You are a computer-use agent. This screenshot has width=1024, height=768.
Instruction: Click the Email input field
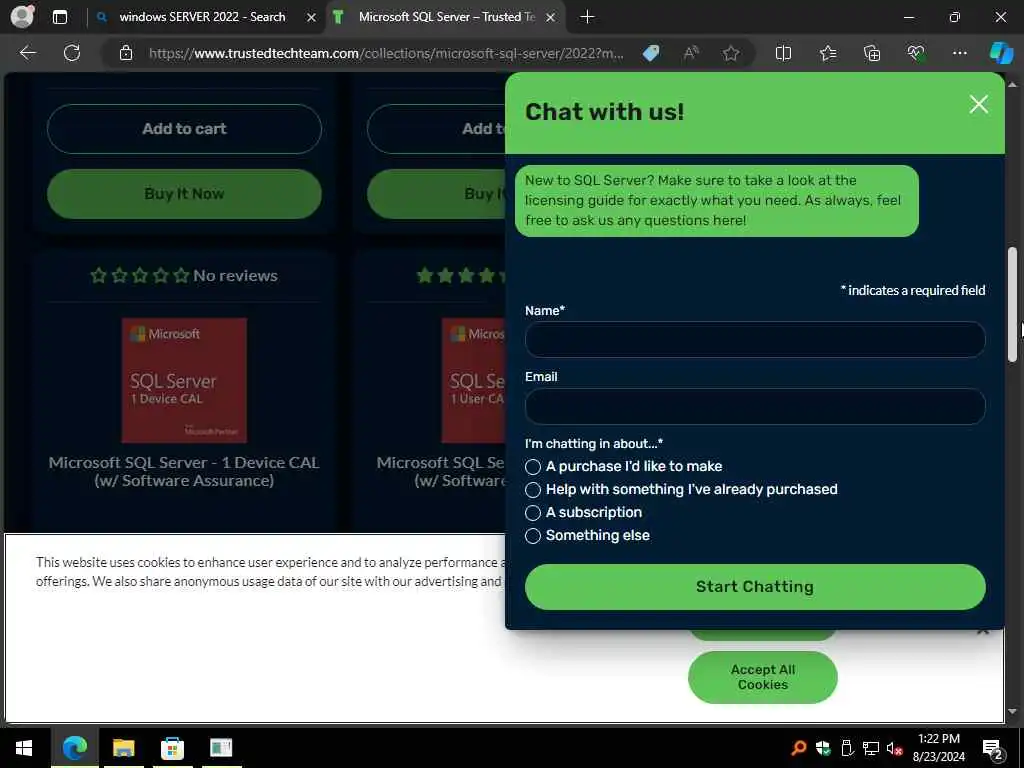pos(754,406)
